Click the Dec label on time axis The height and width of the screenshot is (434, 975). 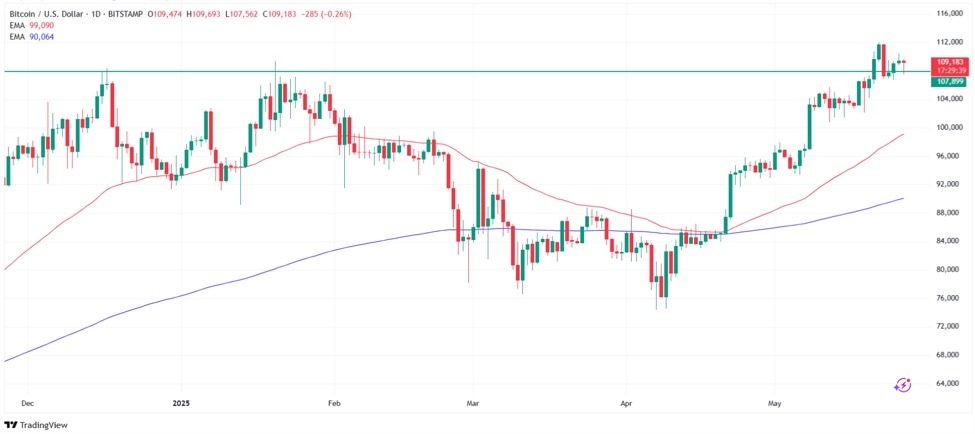(x=27, y=404)
